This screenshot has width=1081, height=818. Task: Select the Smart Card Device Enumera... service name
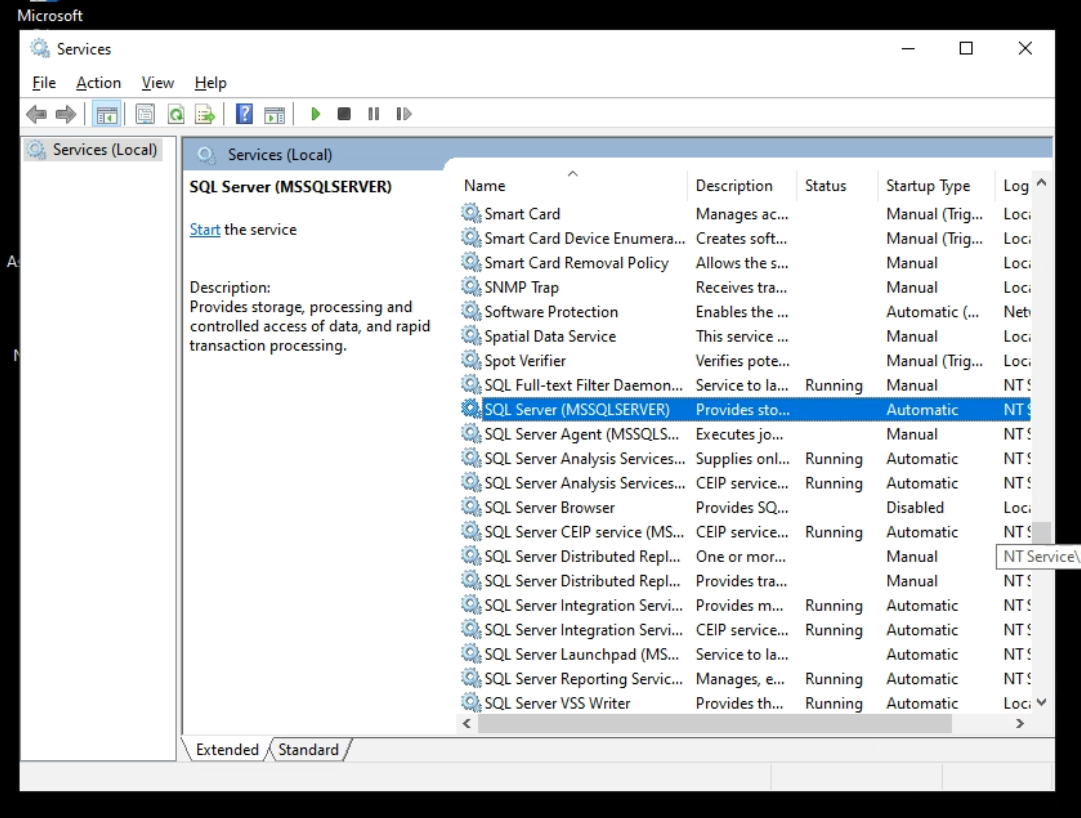pyautogui.click(x=585, y=238)
